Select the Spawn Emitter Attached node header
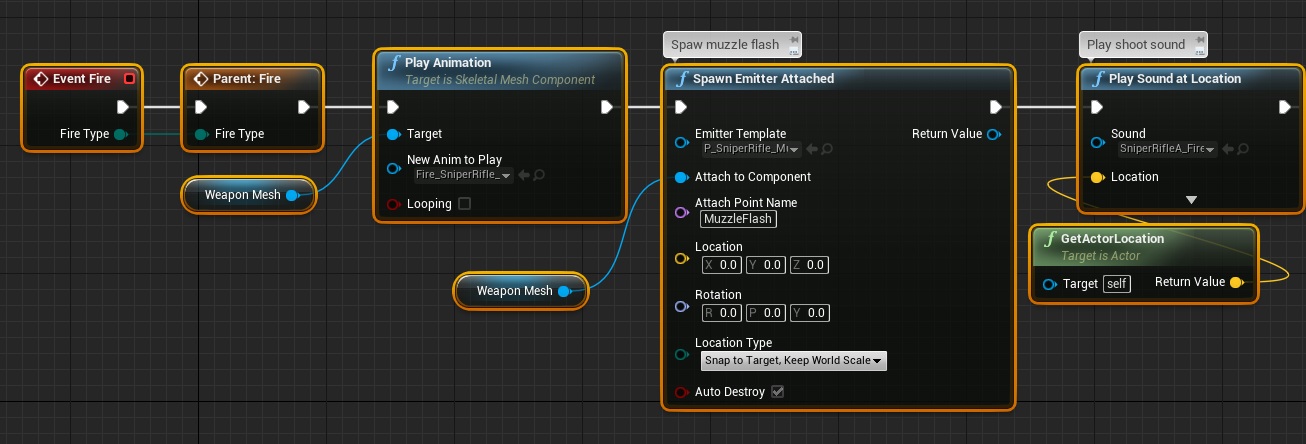1306x444 pixels. pyautogui.click(x=838, y=78)
